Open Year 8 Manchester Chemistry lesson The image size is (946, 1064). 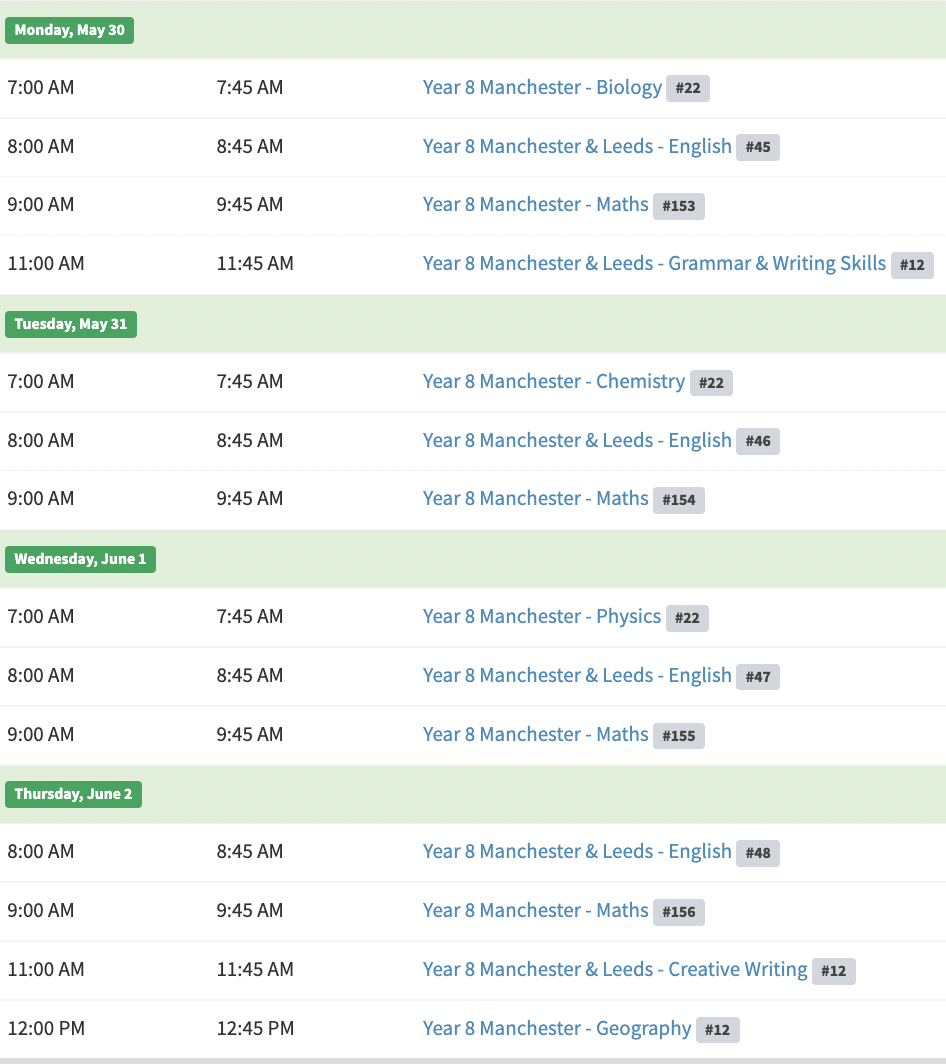point(554,381)
